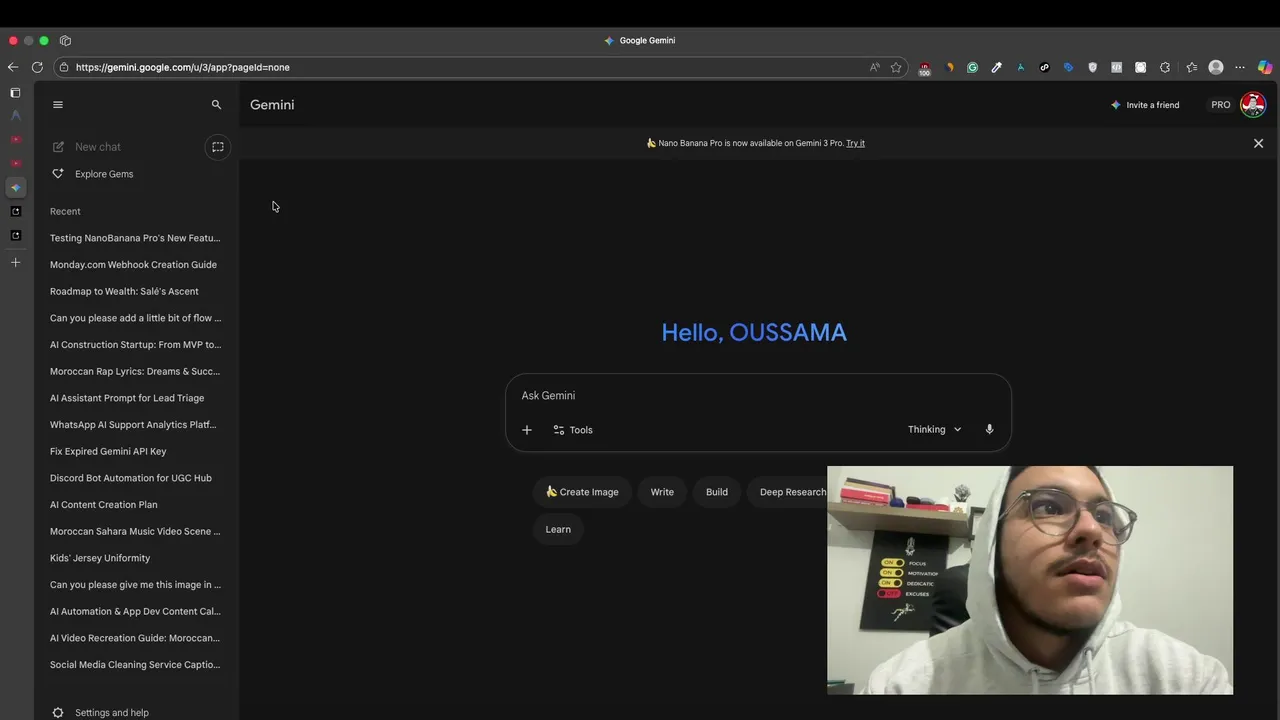Open chat Testing NanoBanana Pro's New Featu...
This screenshot has width=1280, height=720.
(135, 238)
